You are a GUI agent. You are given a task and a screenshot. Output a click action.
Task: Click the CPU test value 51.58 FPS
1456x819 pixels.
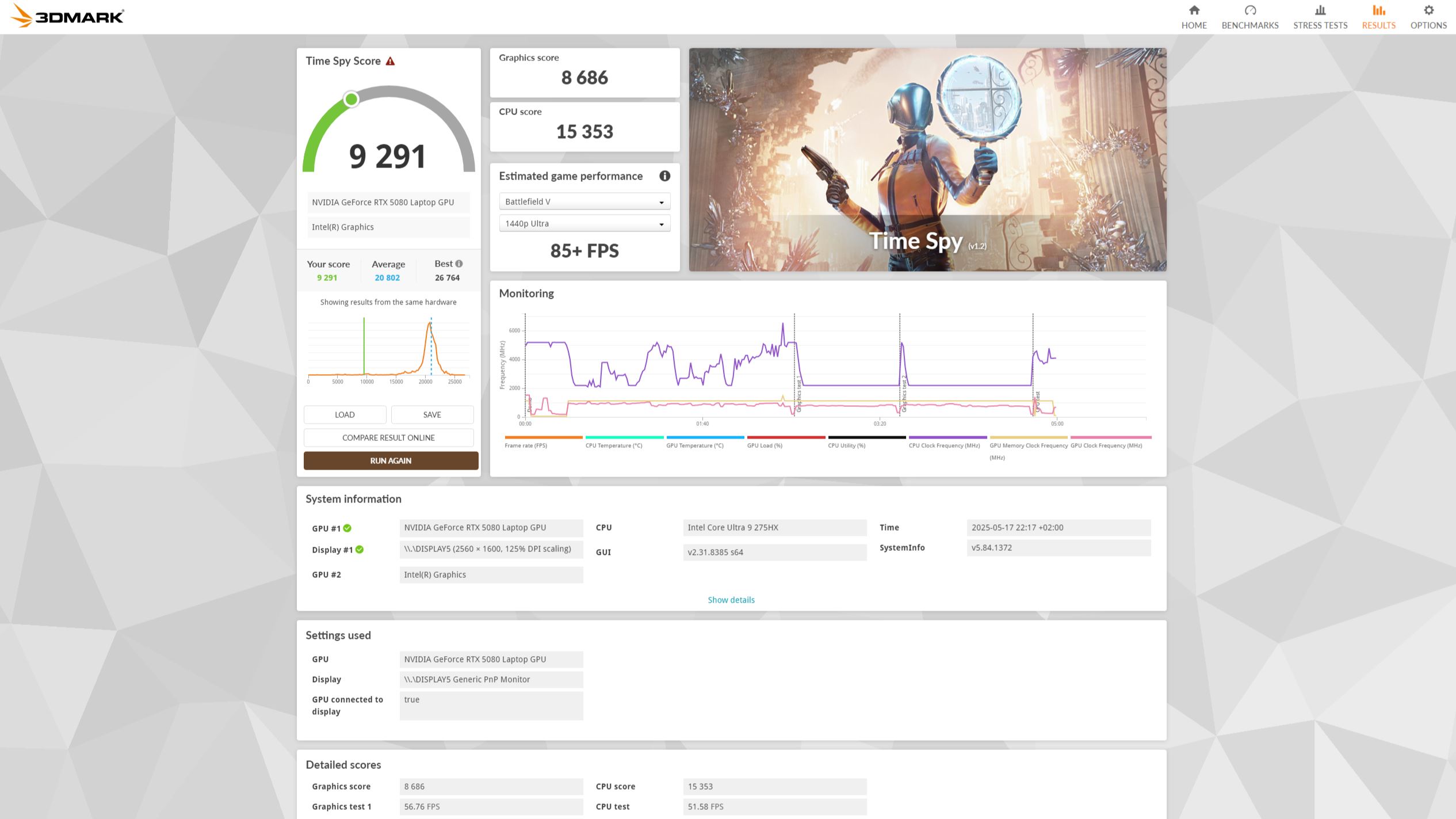(x=775, y=807)
